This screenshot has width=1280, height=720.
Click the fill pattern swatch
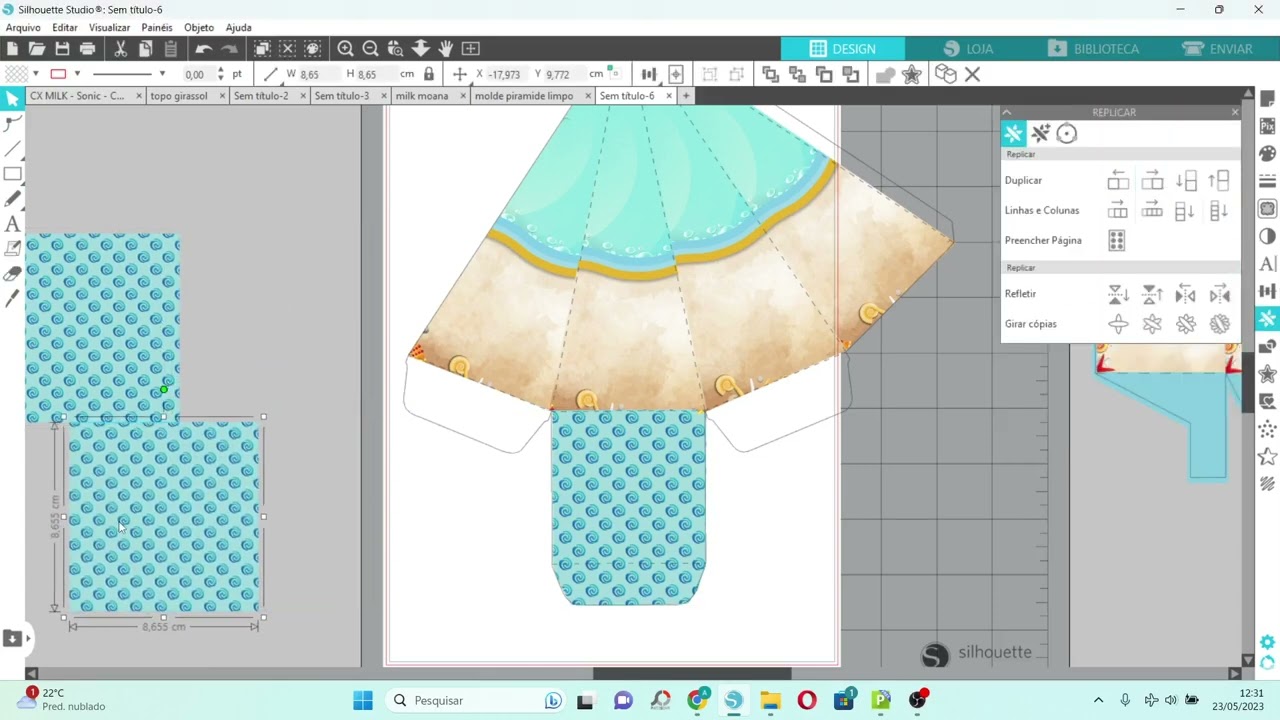tap(16, 74)
